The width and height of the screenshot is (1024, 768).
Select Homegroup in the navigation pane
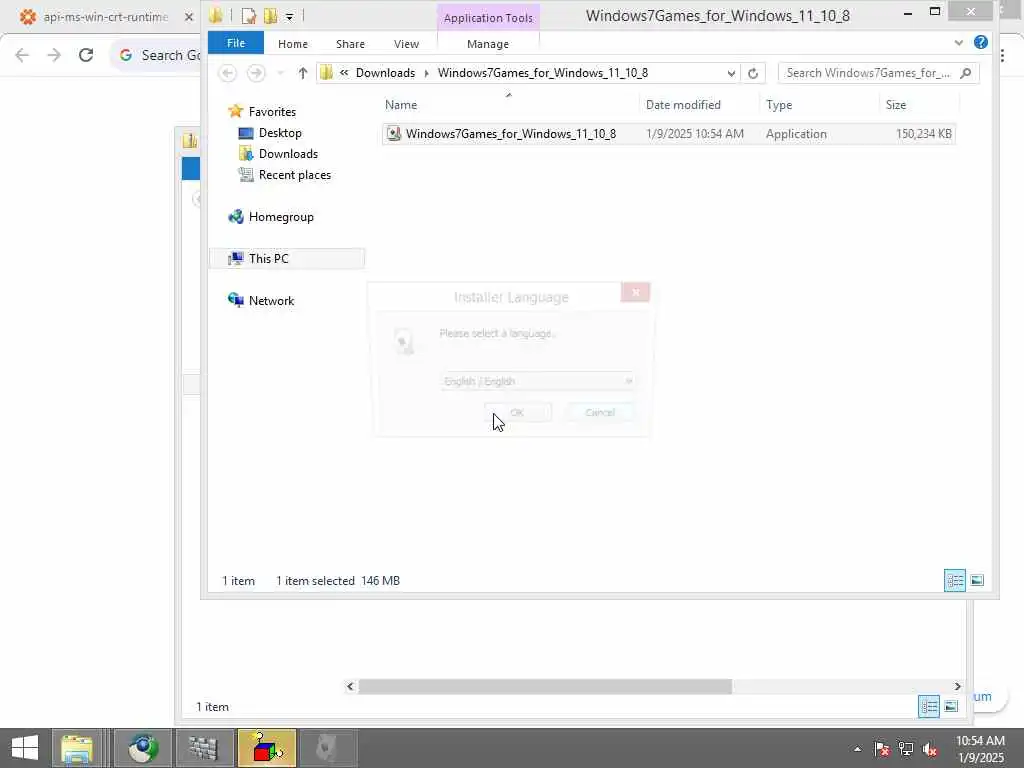point(281,217)
